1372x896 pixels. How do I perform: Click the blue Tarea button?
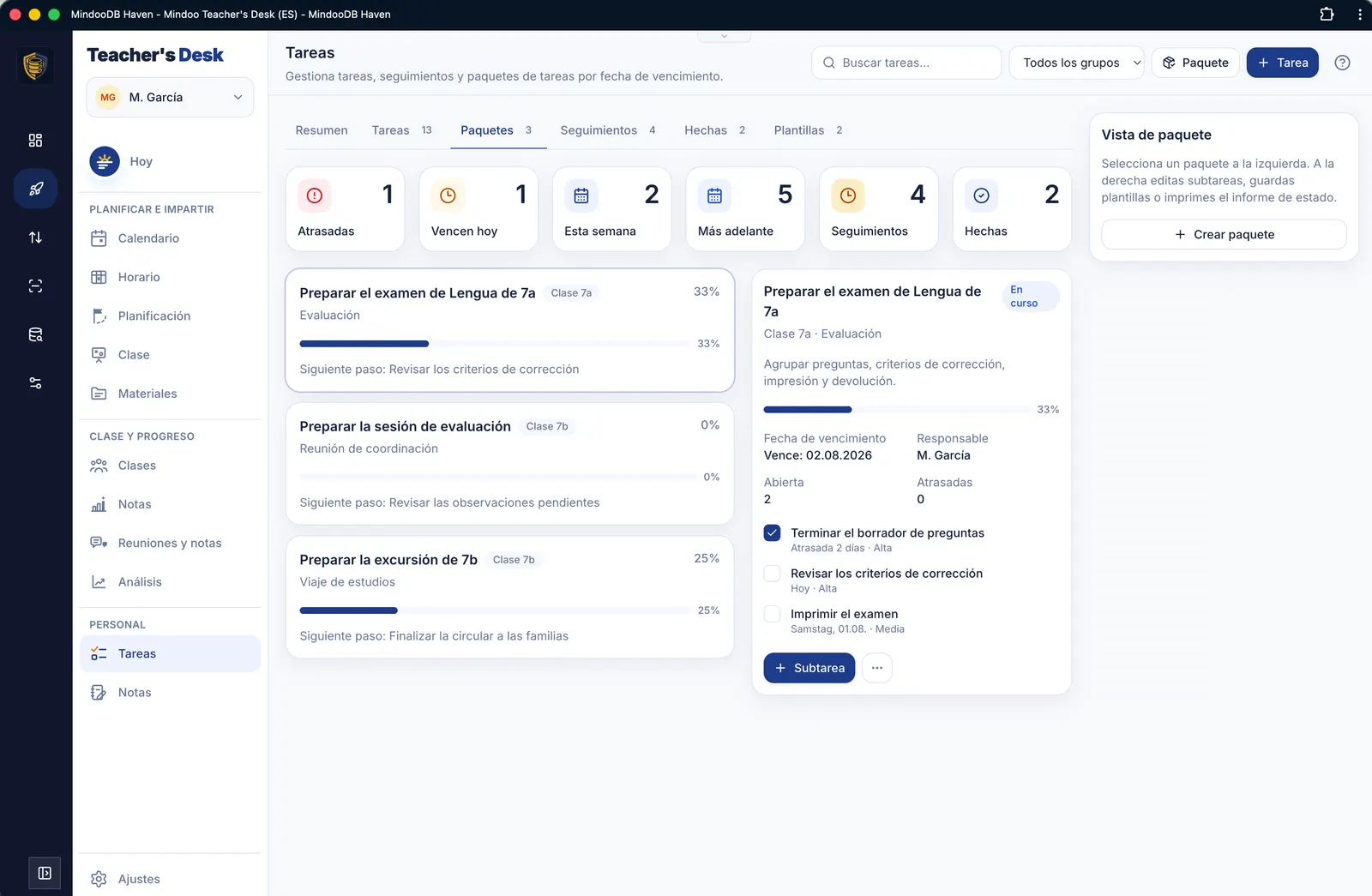[1282, 63]
